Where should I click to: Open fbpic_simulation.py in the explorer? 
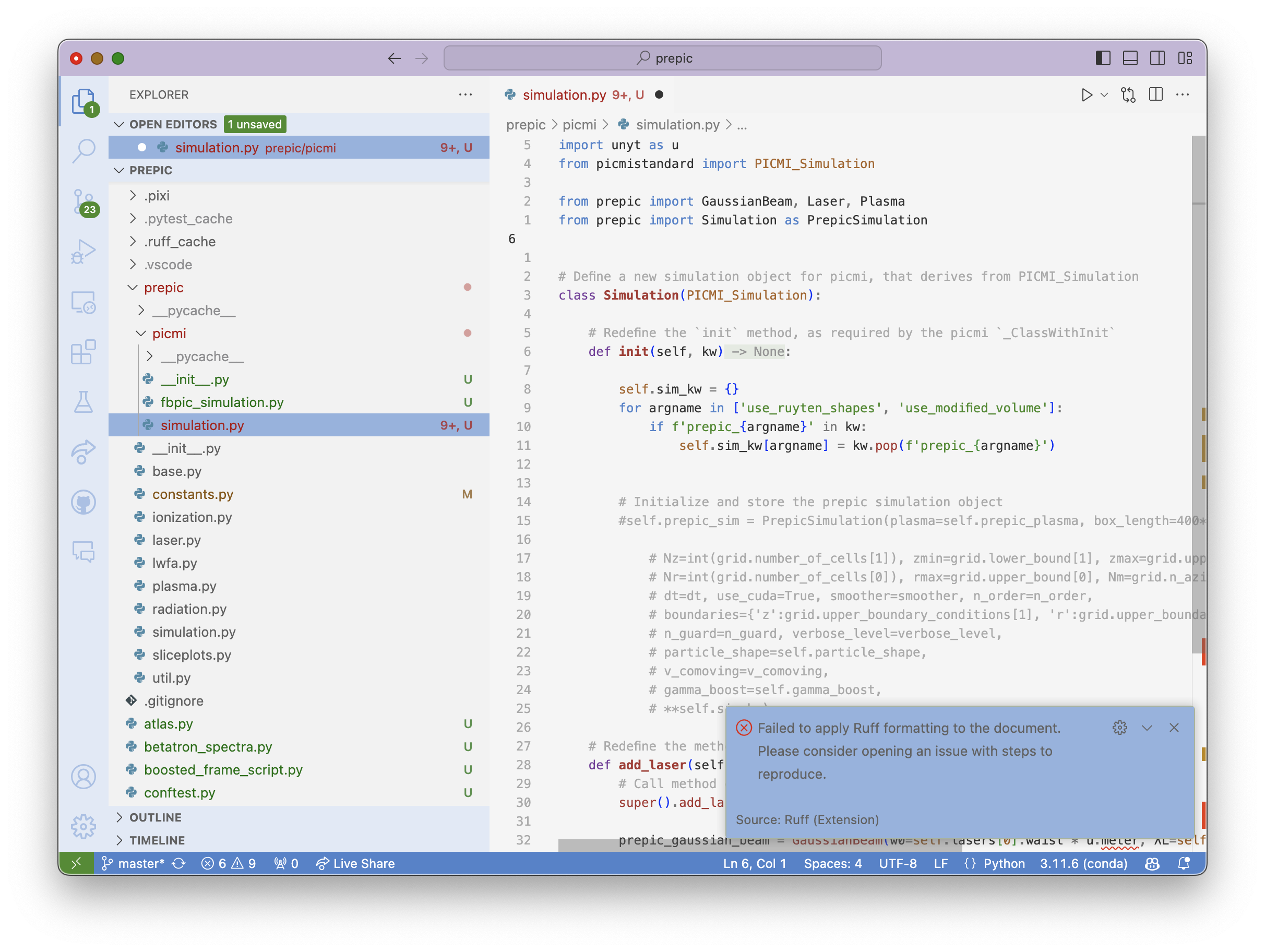point(222,402)
